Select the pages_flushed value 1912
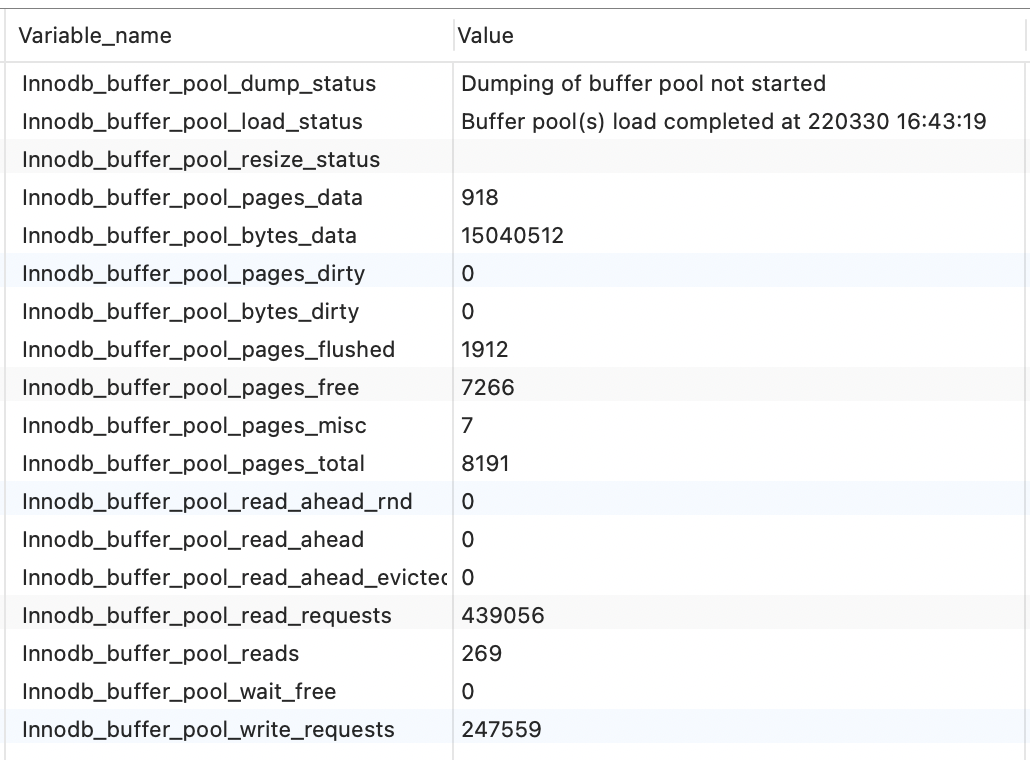 coord(485,350)
